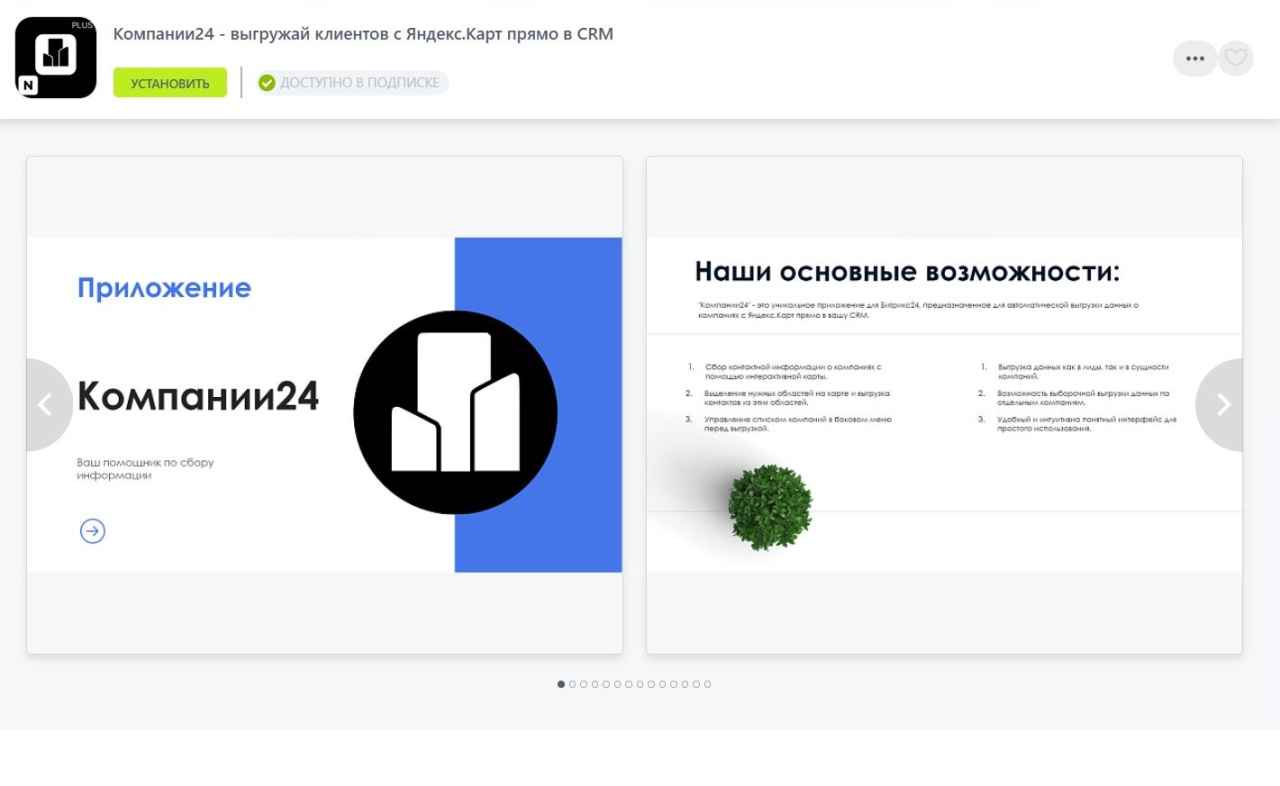The image size is (1280, 786).
Task: Go to next slide with right arrow
Action: tap(1221, 405)
